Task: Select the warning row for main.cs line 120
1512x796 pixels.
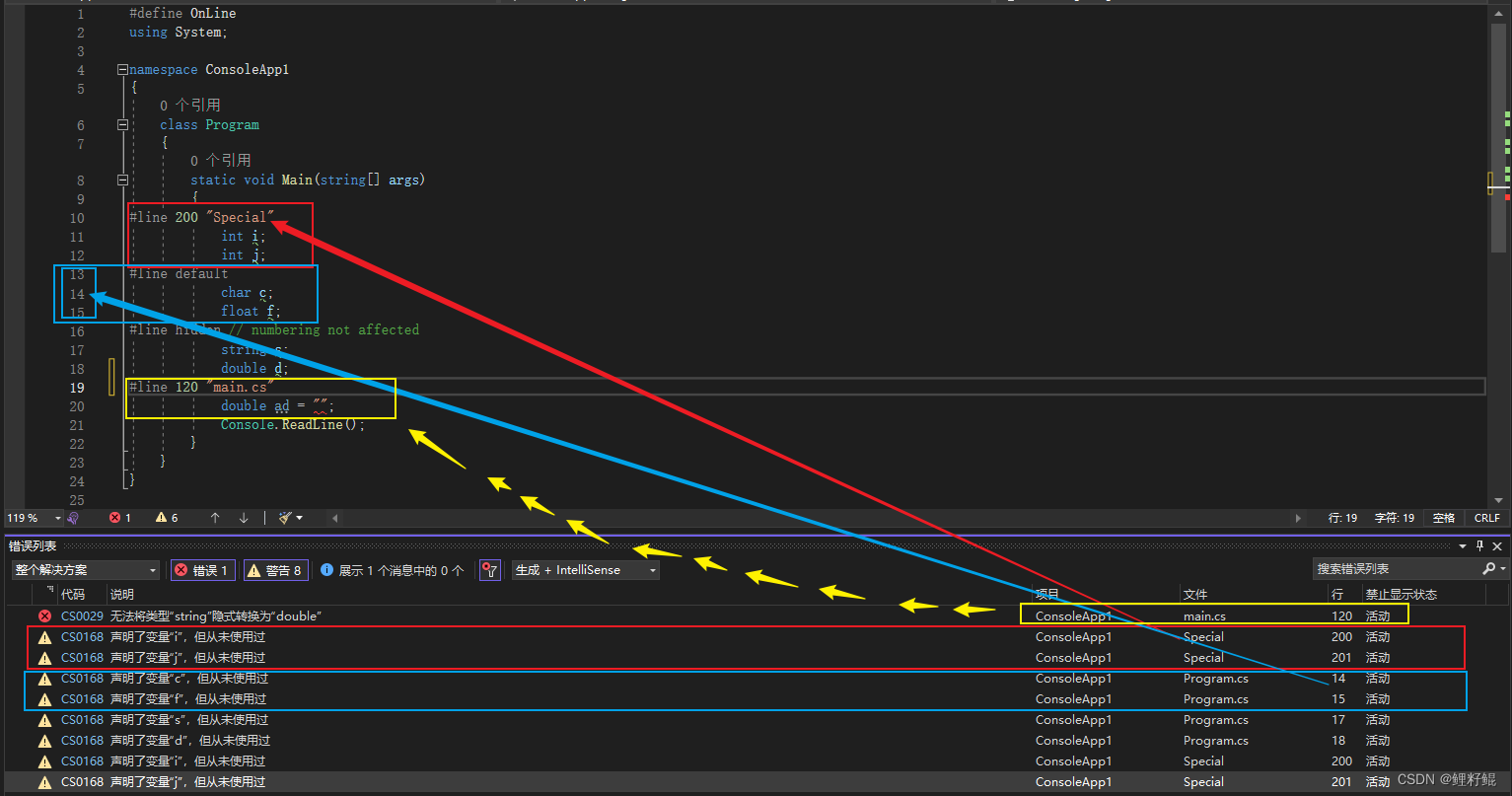Action: point(756,615)
